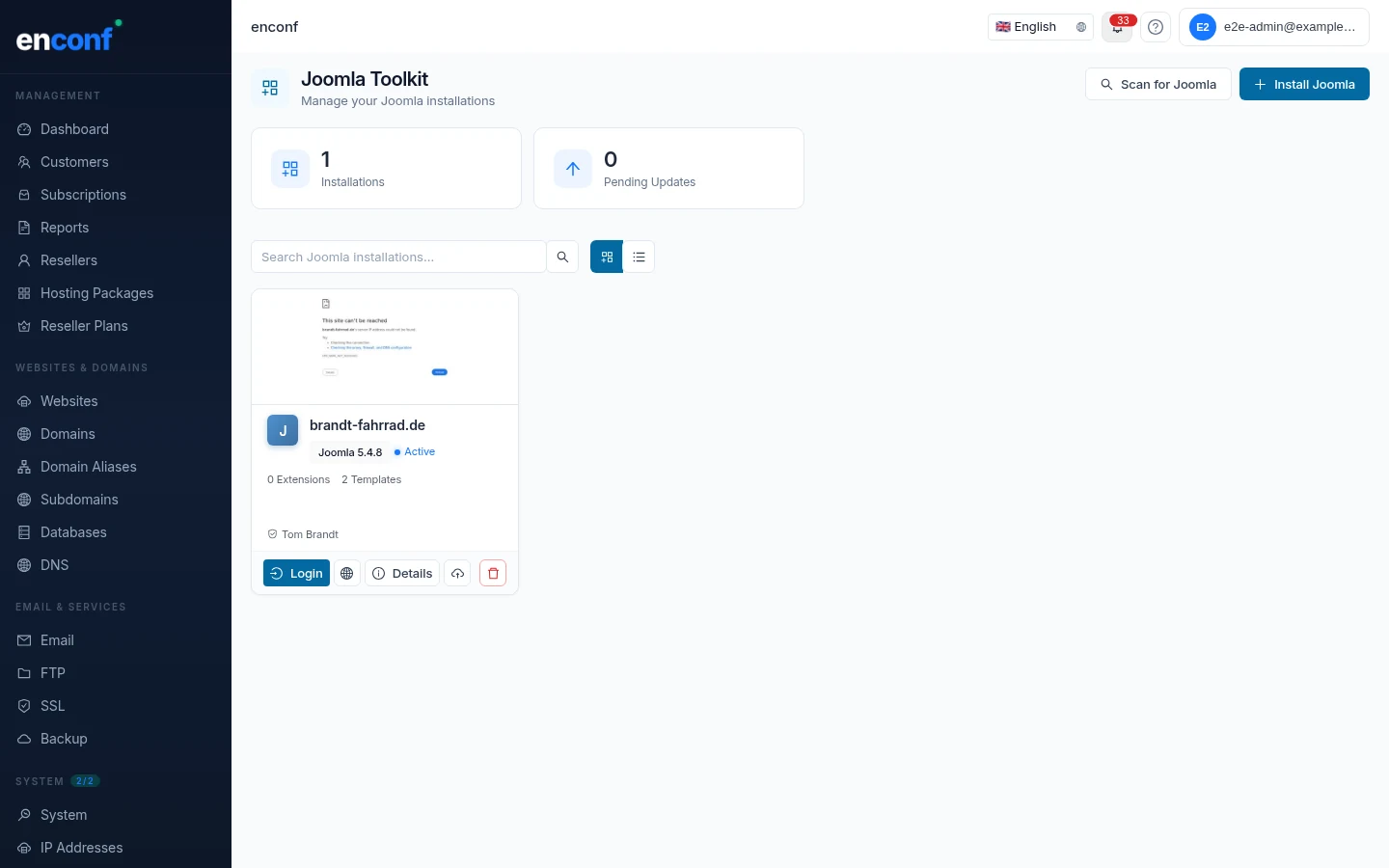Image resolution: width=1389 pixels, height=868 pixels.
Task: Click the blue J Joomla icon
Action: 283,430
